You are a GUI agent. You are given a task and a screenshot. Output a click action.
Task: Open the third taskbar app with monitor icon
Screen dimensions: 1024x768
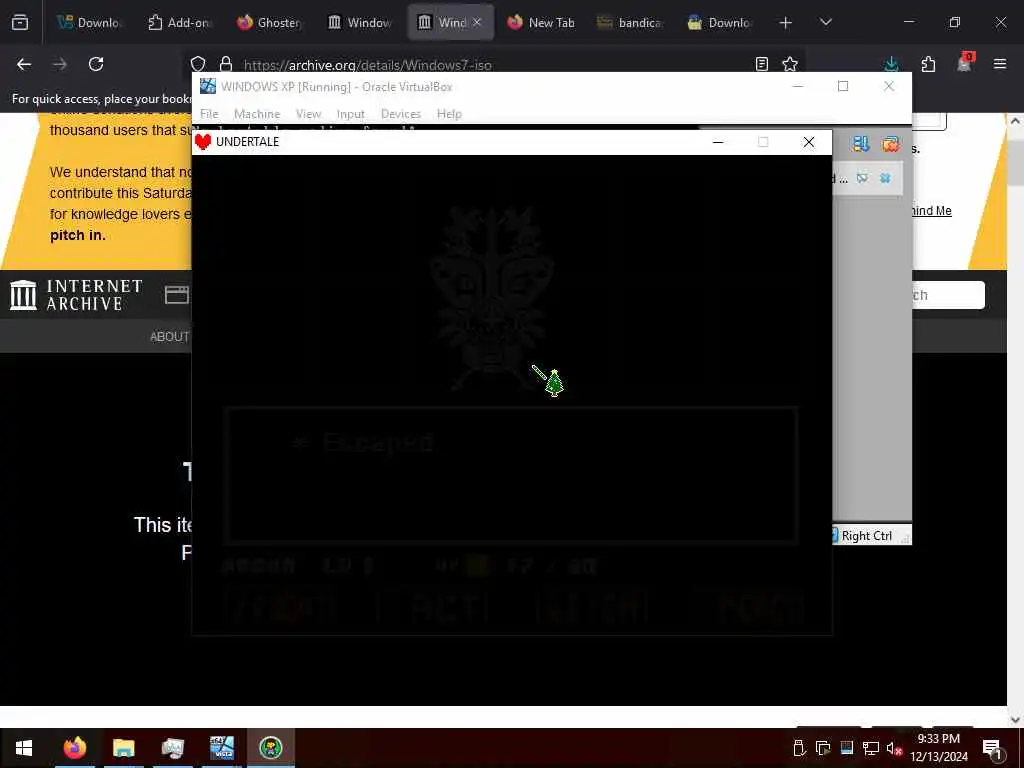tap(172, 748)
